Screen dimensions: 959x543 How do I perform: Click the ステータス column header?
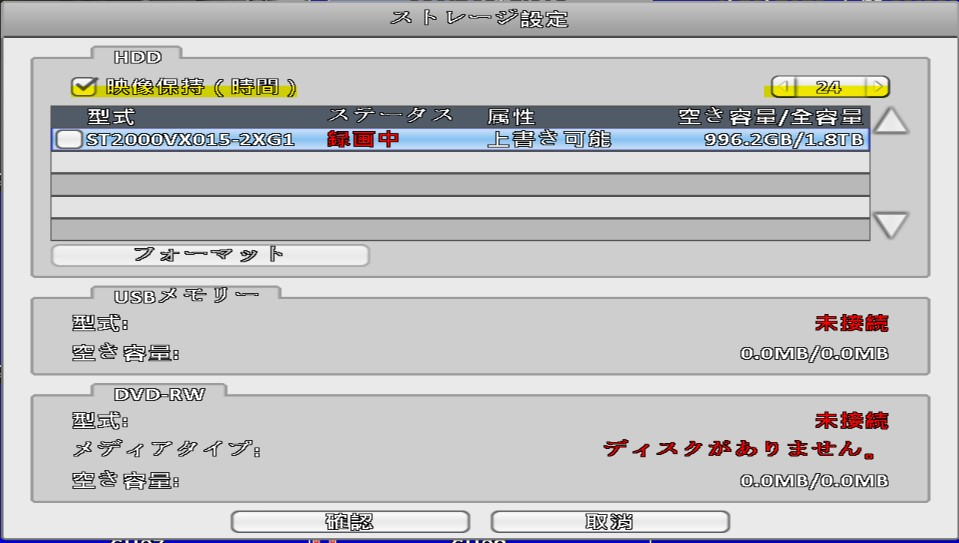390,117
